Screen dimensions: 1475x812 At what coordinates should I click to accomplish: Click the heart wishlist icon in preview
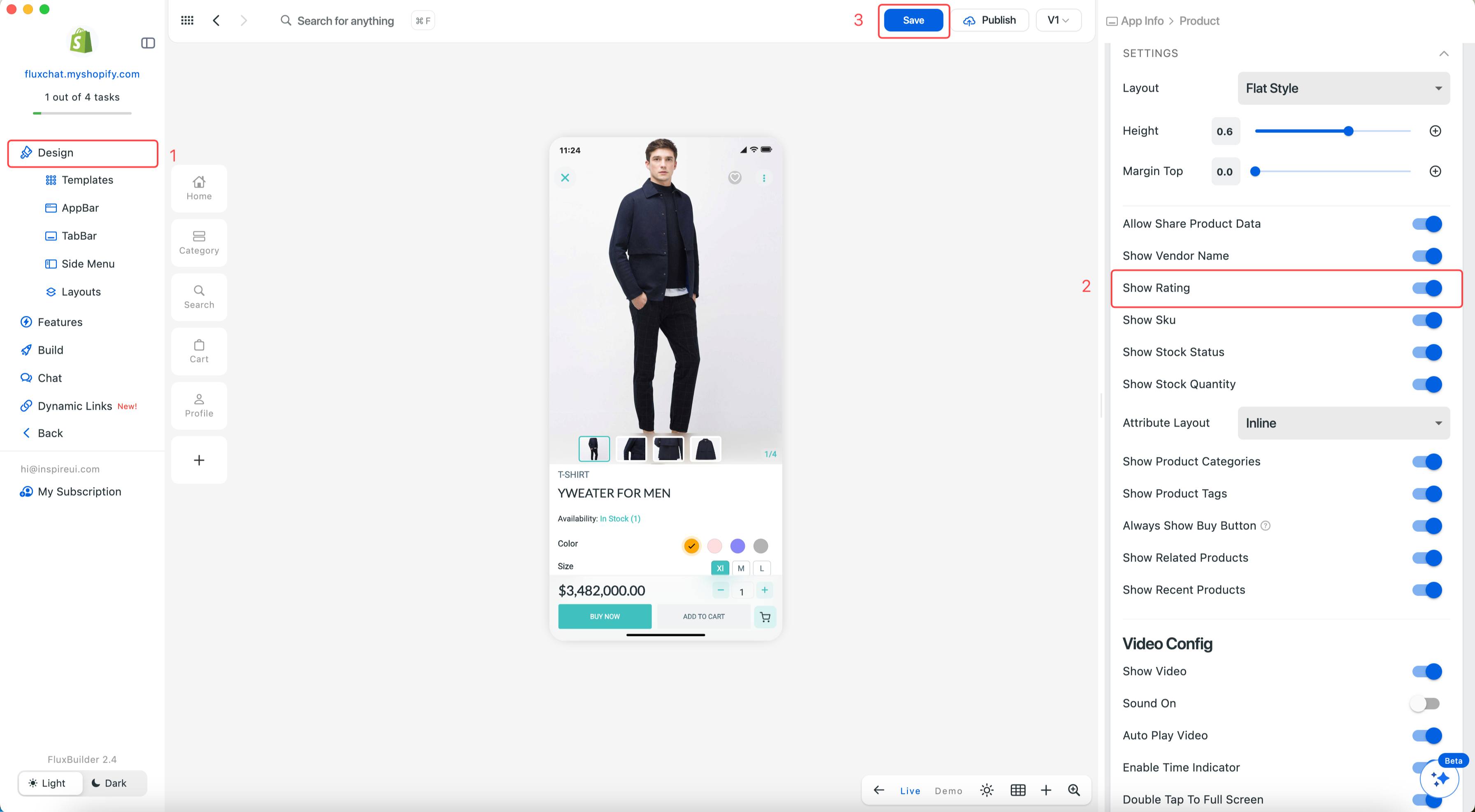pos(735,178)
